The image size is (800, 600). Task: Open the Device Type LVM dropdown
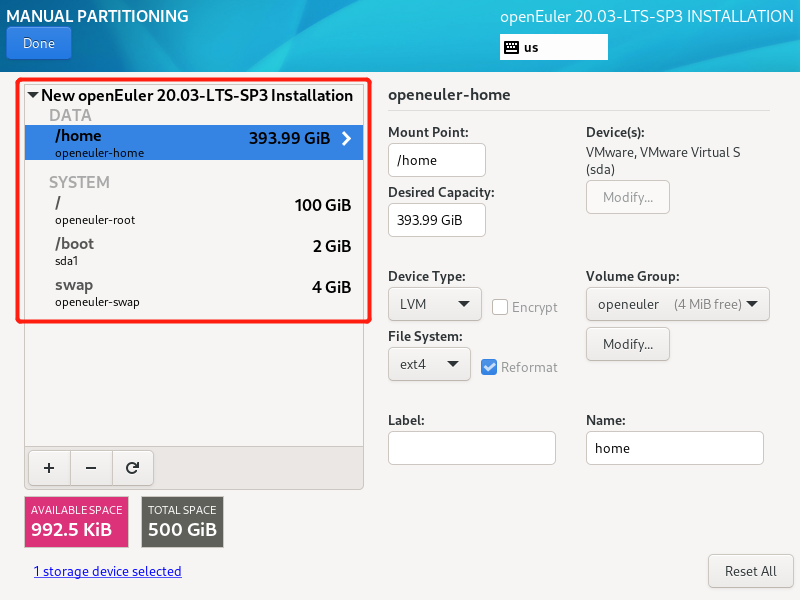(x=435, y=304)
